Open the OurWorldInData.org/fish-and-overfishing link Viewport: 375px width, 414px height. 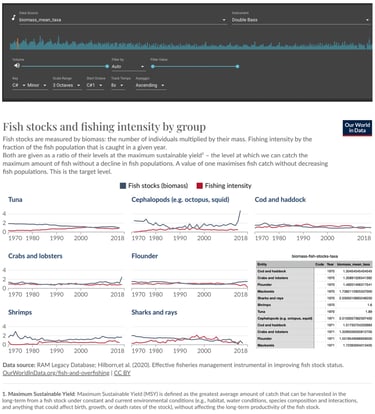[56, 373]
